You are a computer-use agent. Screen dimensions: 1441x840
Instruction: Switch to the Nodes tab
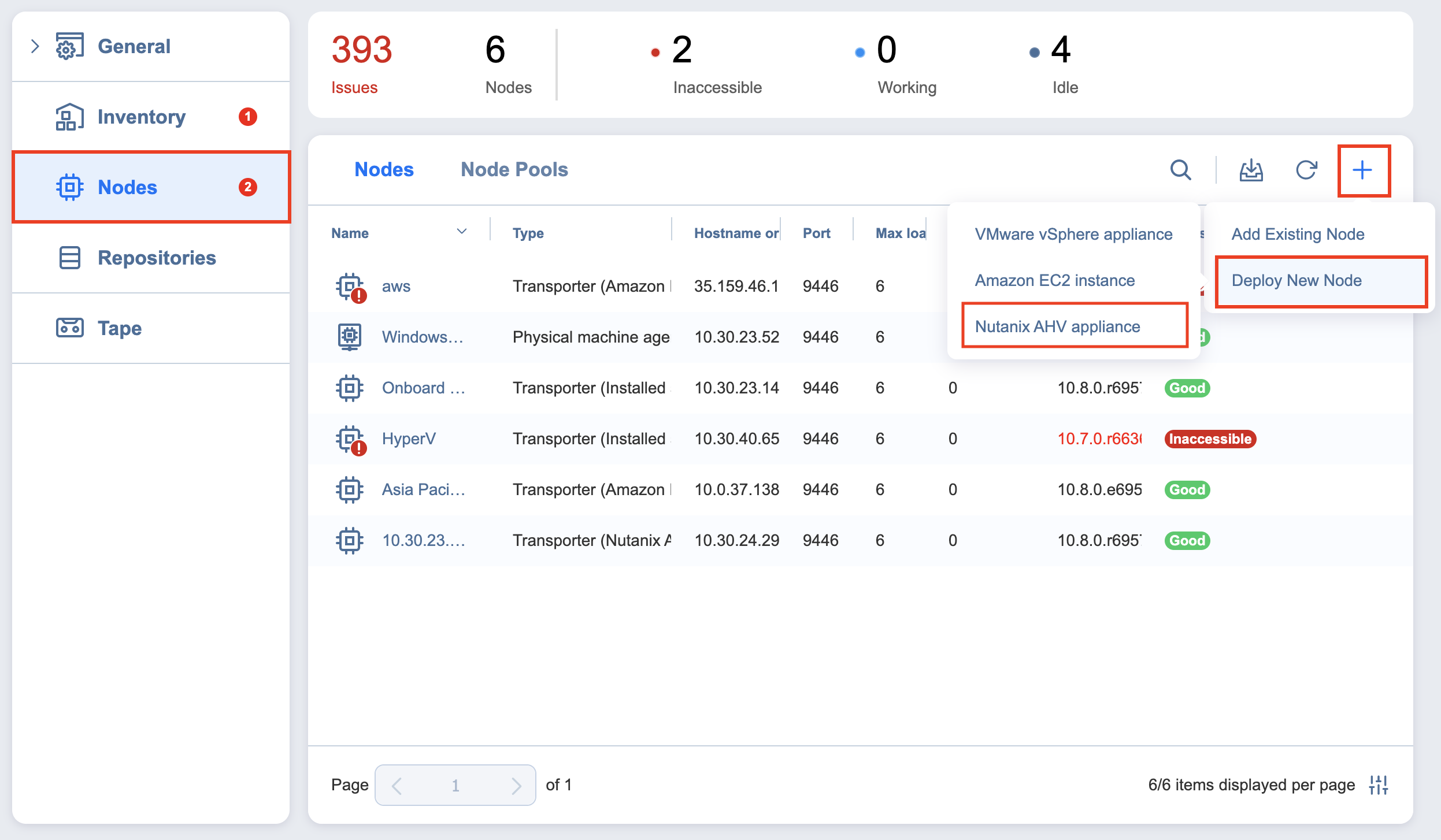384,169
